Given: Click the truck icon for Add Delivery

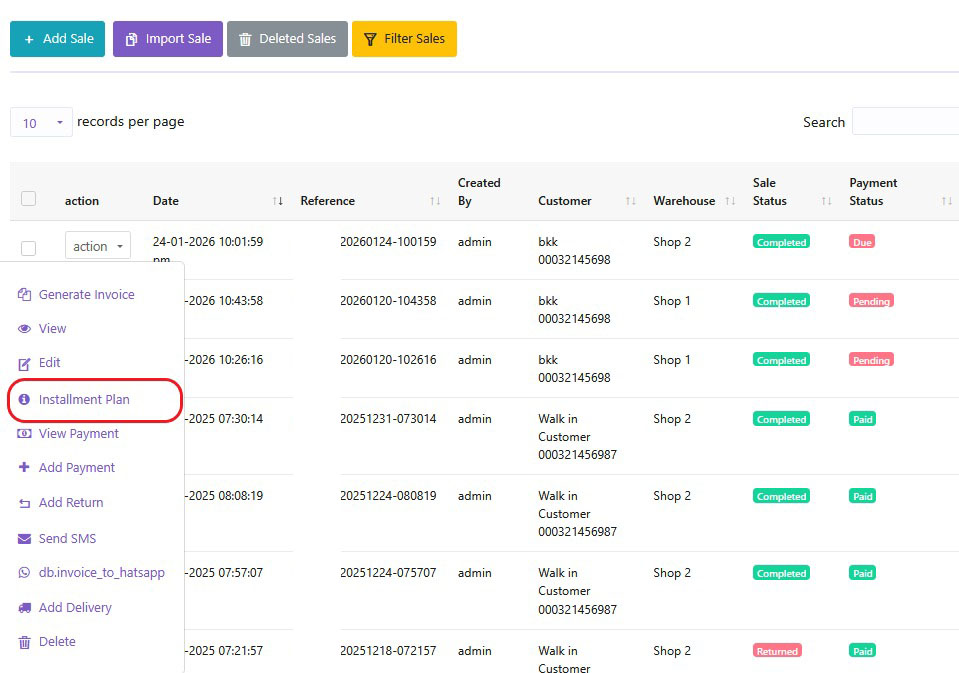Looking at the screenshot, I should [x=25, y=608].
